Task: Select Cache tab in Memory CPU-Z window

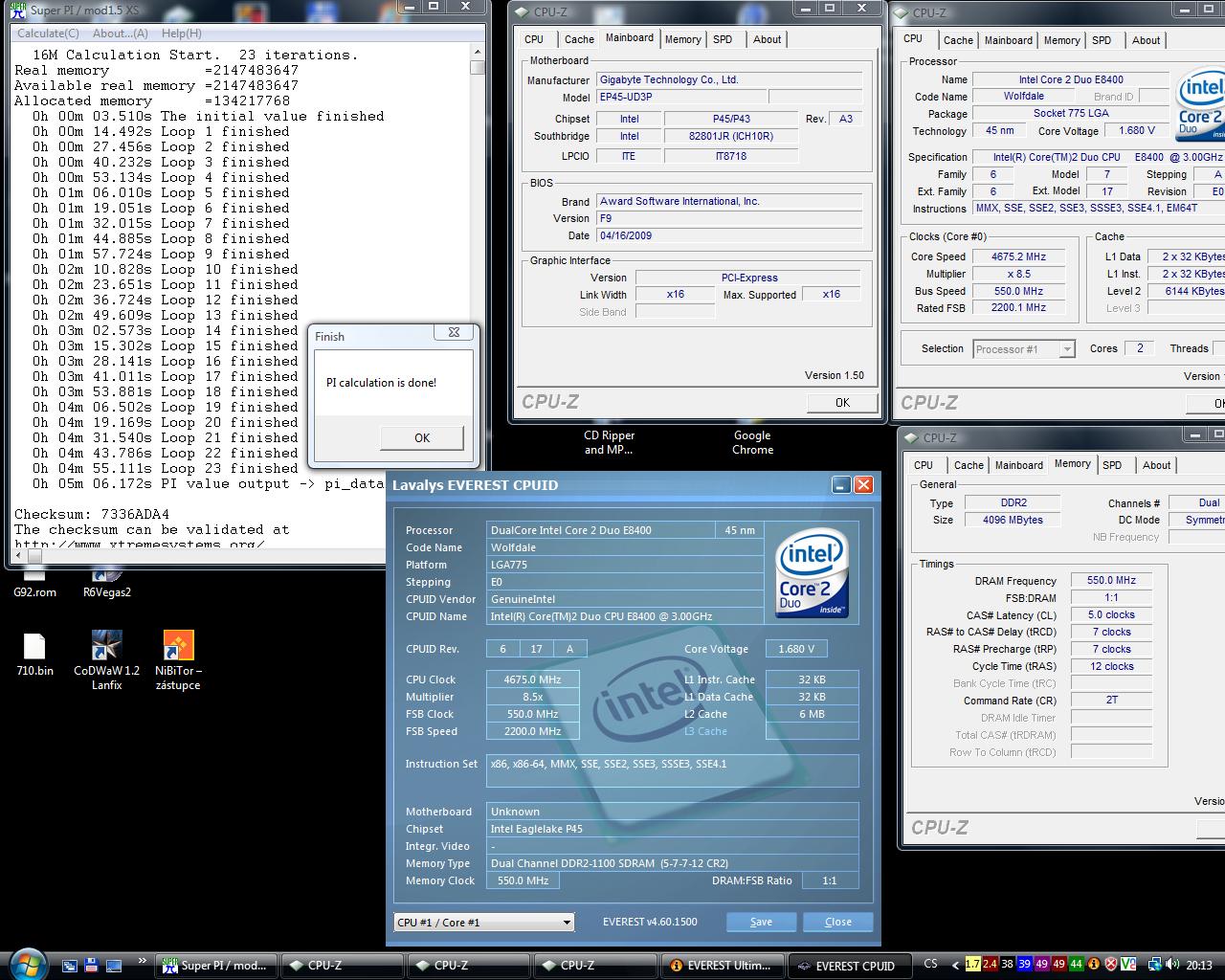Action: [969, 465]
